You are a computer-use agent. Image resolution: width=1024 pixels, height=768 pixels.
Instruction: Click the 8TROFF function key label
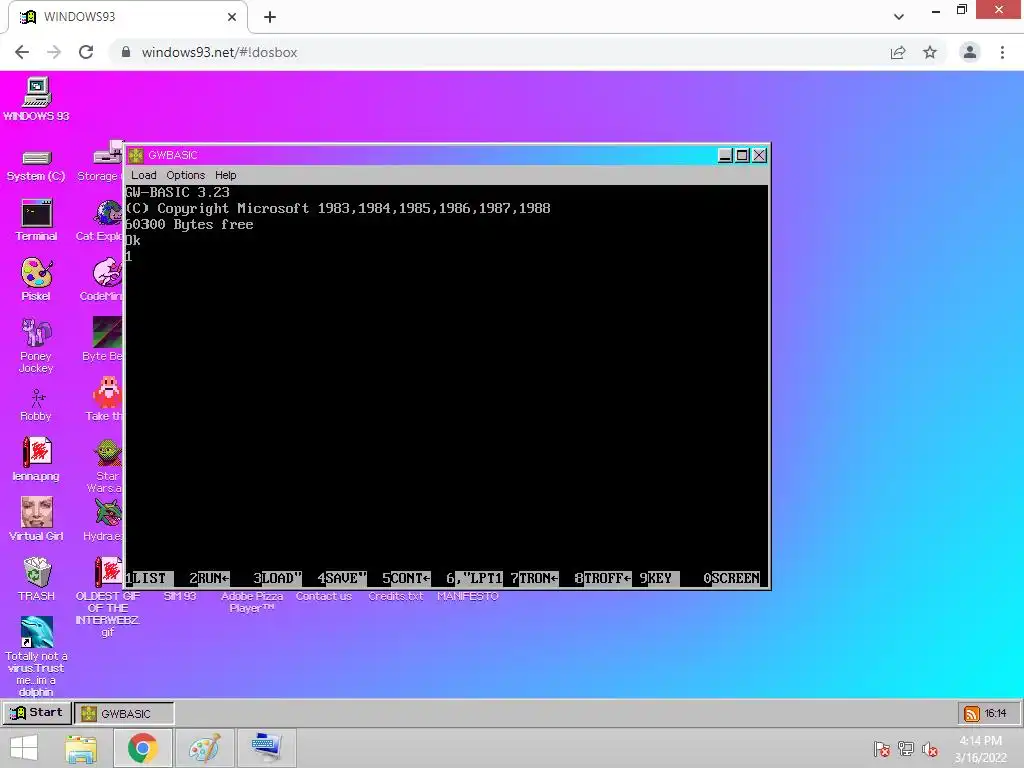[603, 579]
